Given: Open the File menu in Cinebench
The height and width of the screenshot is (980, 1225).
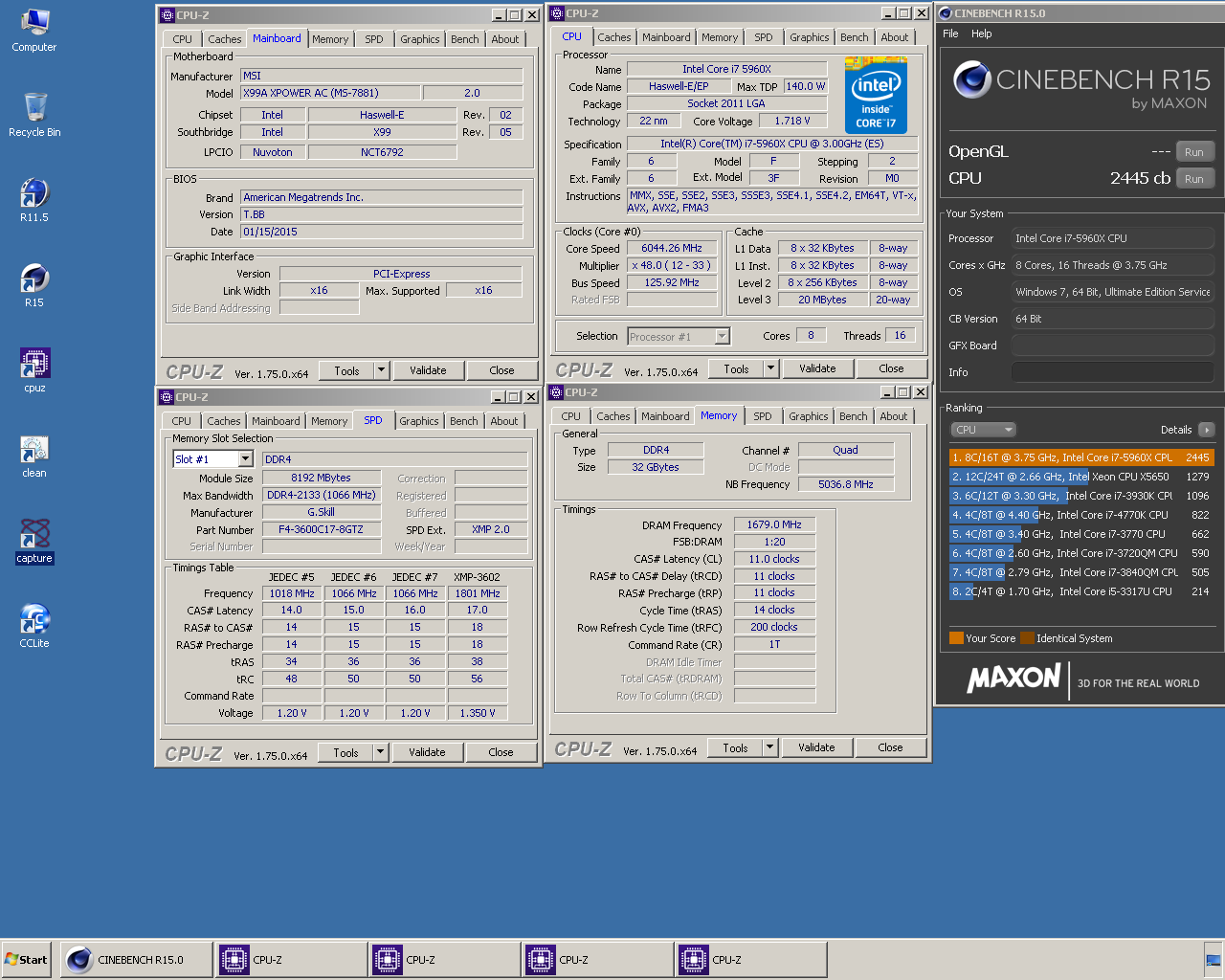Looking at the screenshot, I should click(x=950, y=33).
